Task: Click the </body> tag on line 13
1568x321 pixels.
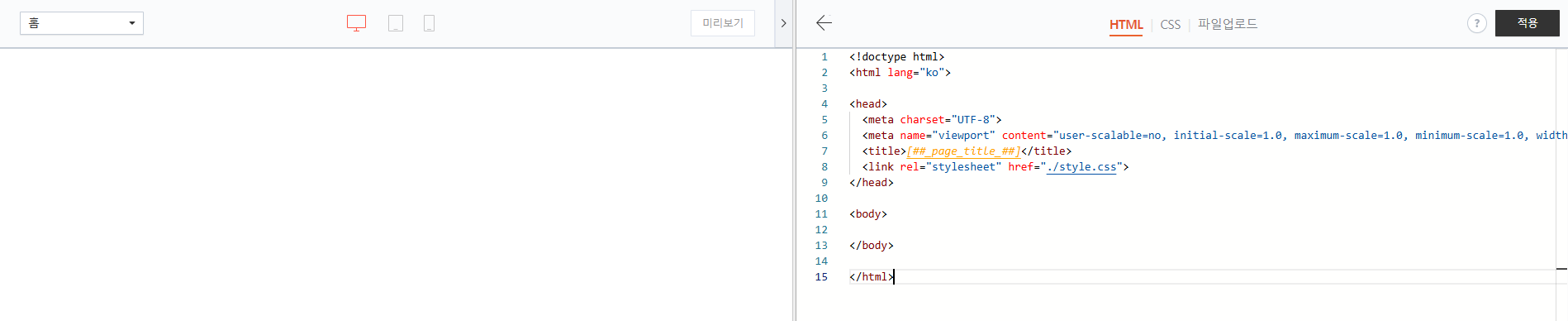Action: coord(872,246)
